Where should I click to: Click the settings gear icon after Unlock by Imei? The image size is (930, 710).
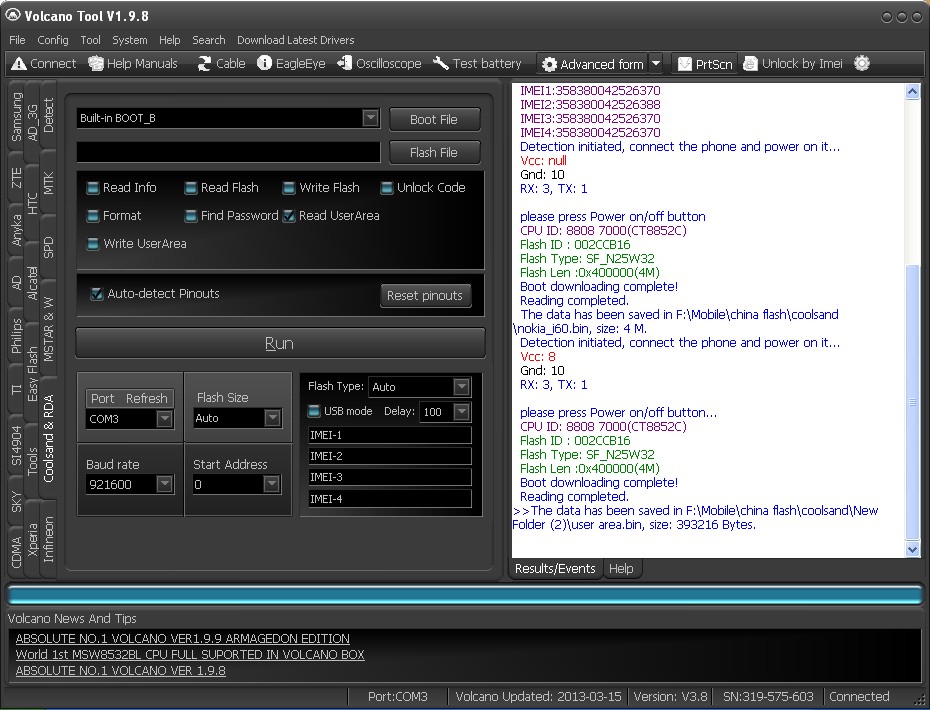862,63
